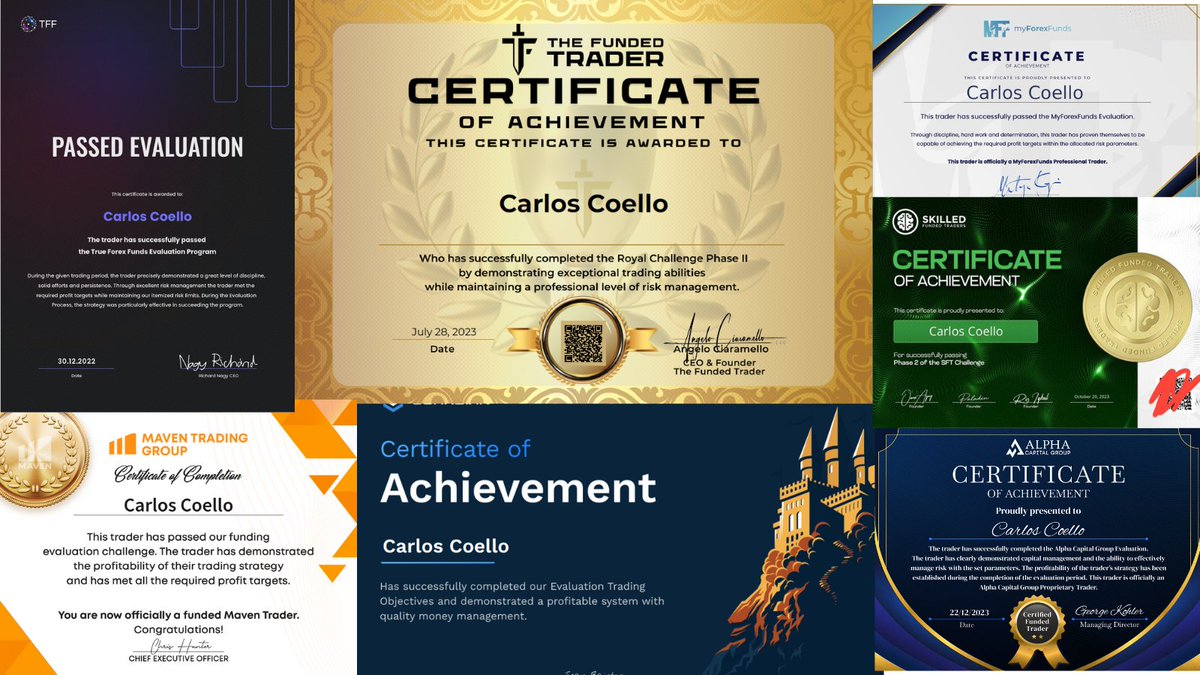The height and width of the screenshot is (675, 1200).
Task: Click the cursive Carlos Coello on the Alpha certificate
Action: coord(1037,530)
